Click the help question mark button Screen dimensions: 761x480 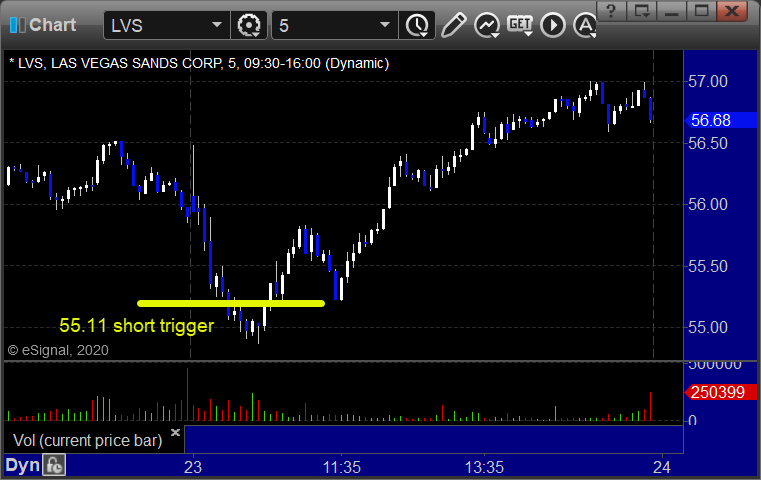[x=612, y=11]
